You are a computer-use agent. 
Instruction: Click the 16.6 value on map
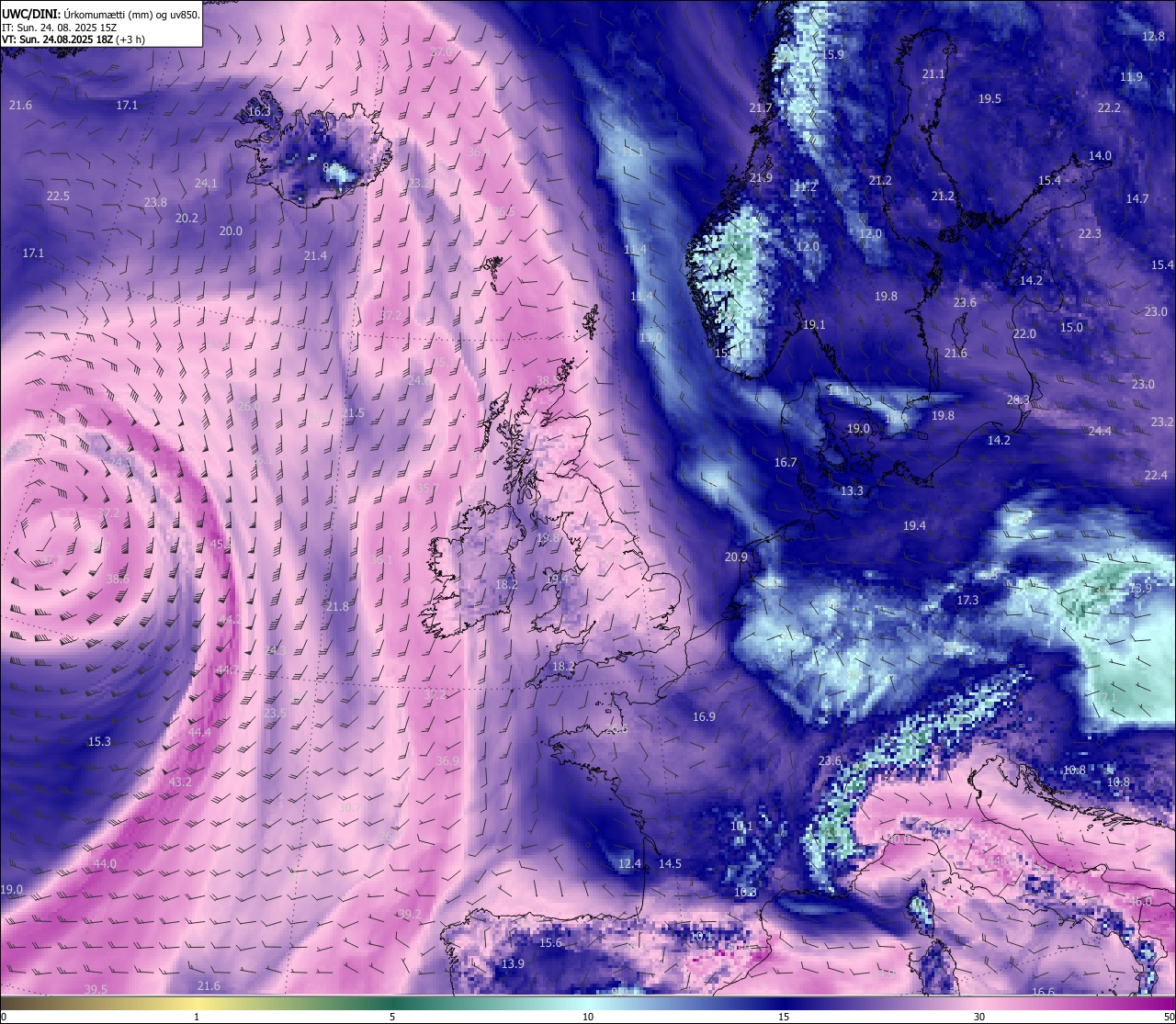coord(1043,992)
